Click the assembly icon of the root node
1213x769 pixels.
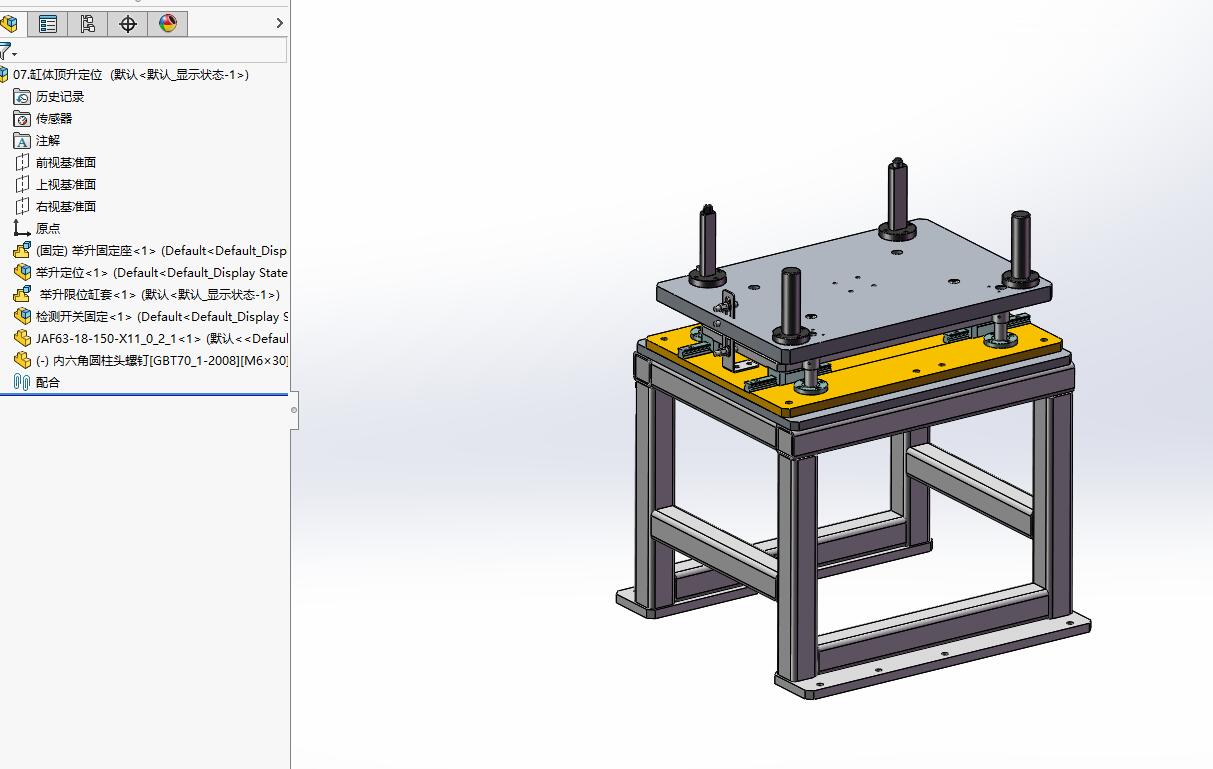click(x=4, y=75)
